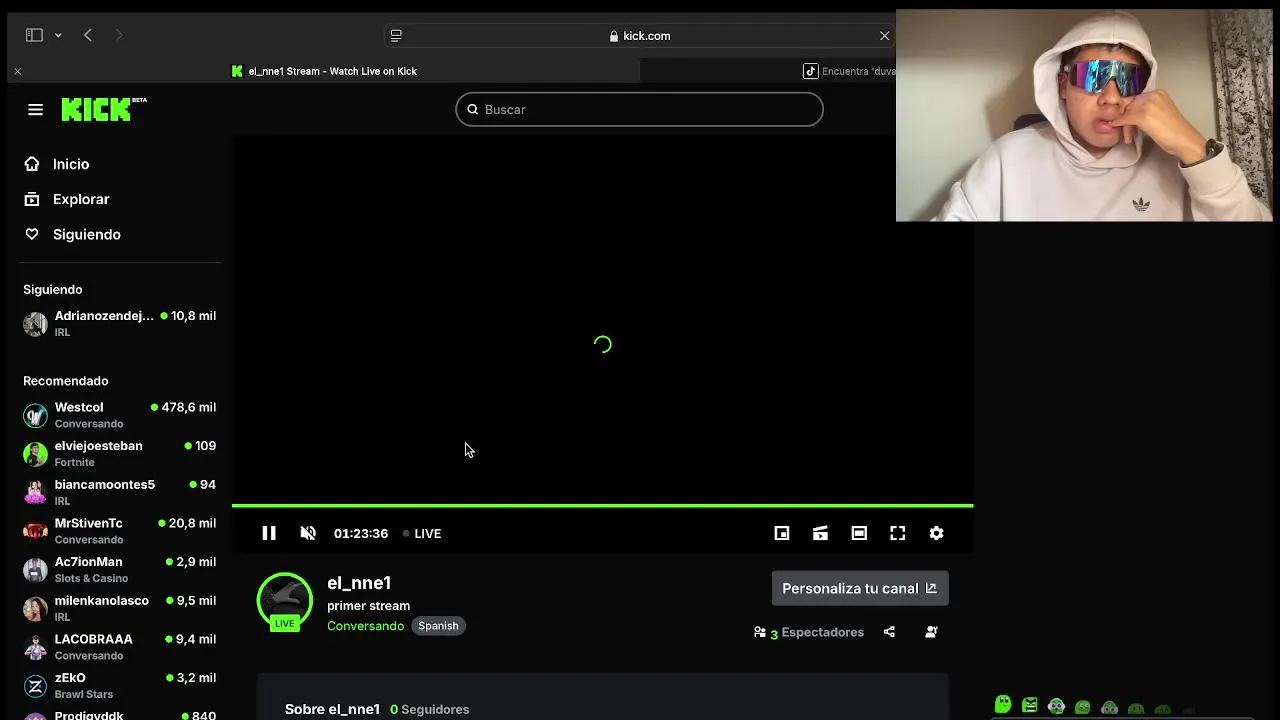Viewport: 1280px width, 720px height.
Task: Open MrStivenTc recommended channel
Action: [120, 531]
